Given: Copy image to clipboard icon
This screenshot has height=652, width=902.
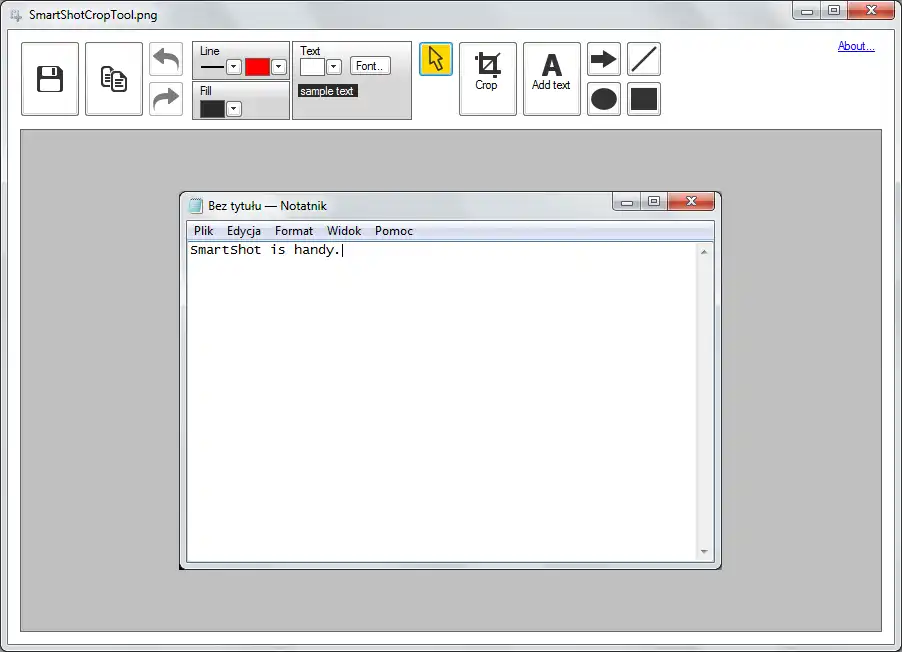Looking at the screenshot, I should tap(114, 79).
